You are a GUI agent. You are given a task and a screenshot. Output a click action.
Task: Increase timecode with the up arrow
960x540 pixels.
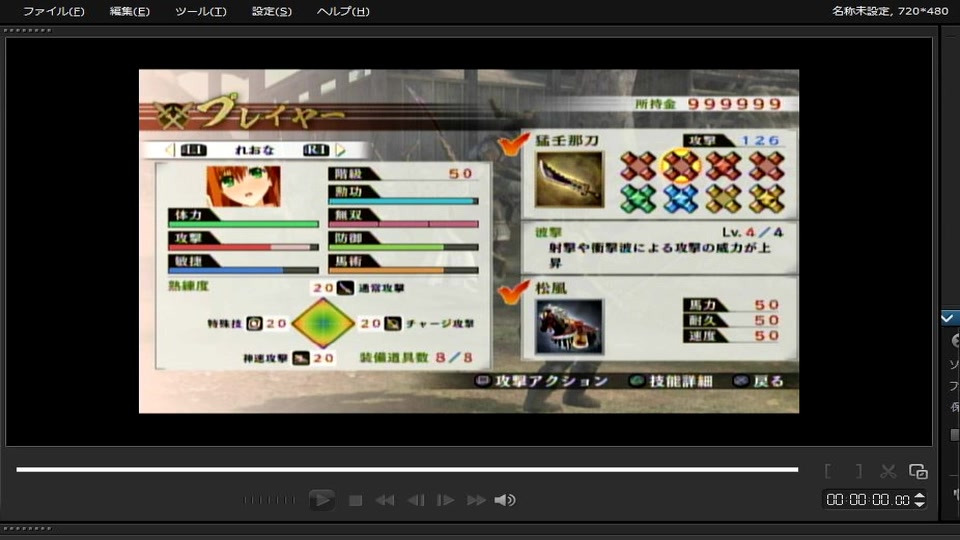click(920, 495)
